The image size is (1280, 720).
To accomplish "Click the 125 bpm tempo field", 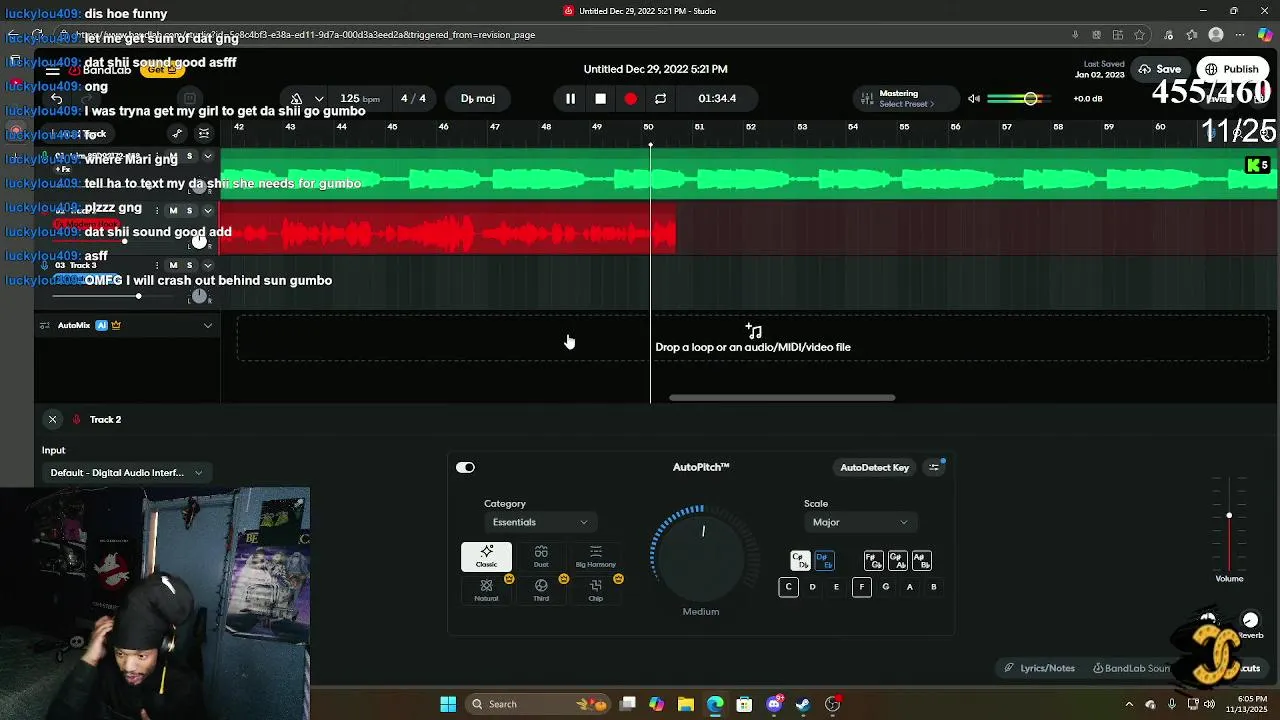I will (x=360, y=98).
